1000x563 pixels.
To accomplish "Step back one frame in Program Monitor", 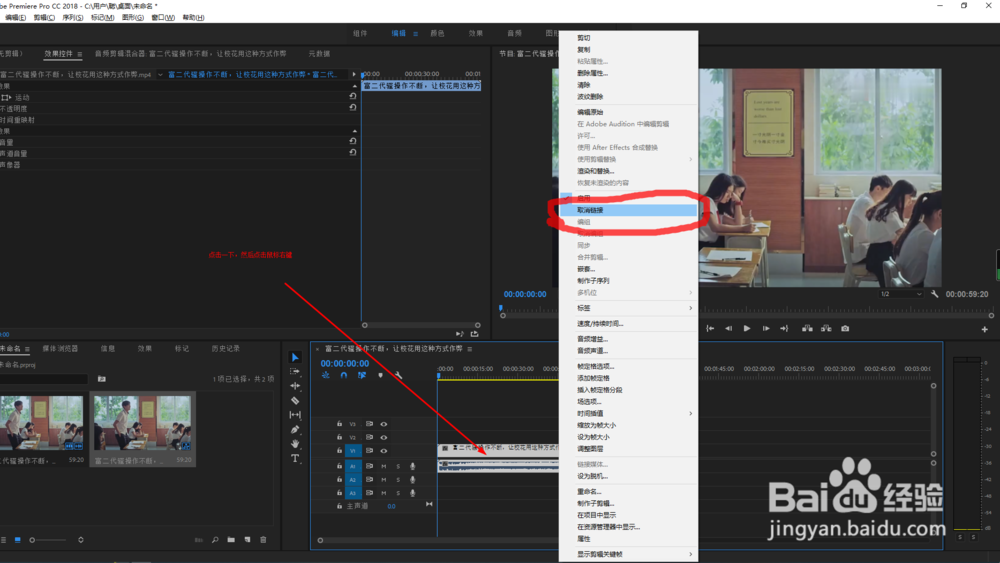I will [x=728, y=328].
